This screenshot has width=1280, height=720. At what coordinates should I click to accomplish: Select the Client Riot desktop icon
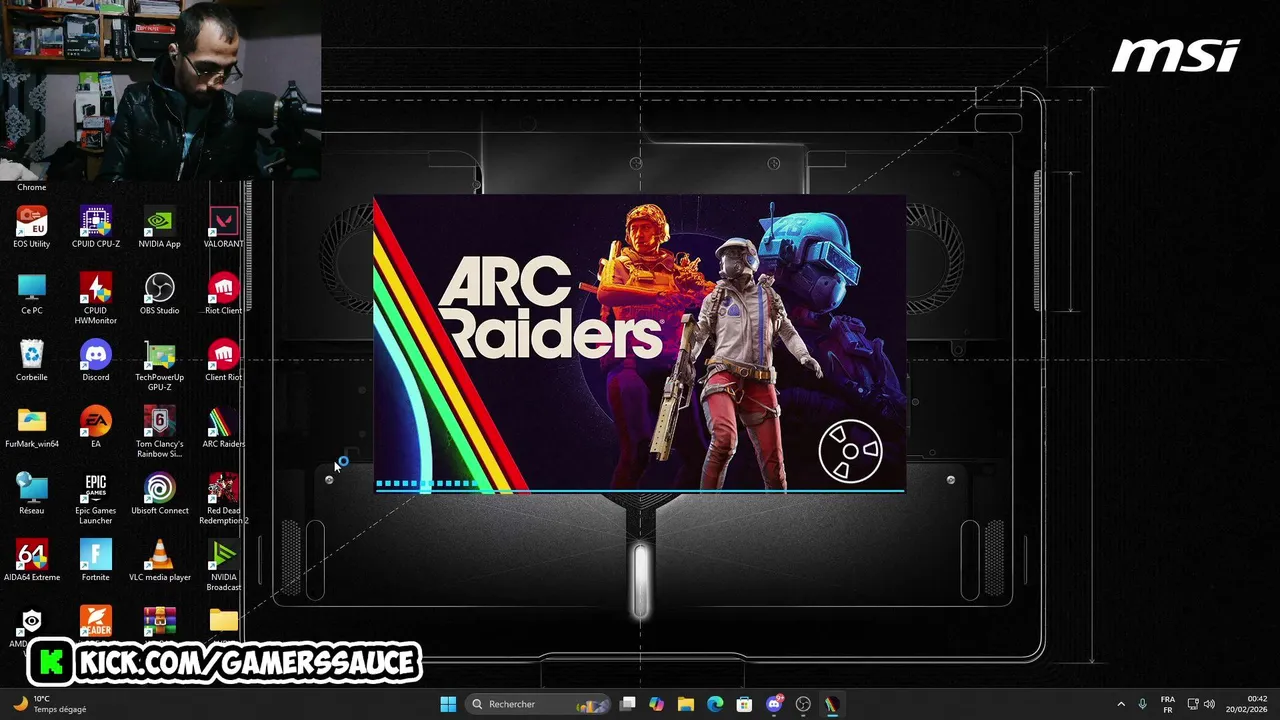(x=223, y=360)
